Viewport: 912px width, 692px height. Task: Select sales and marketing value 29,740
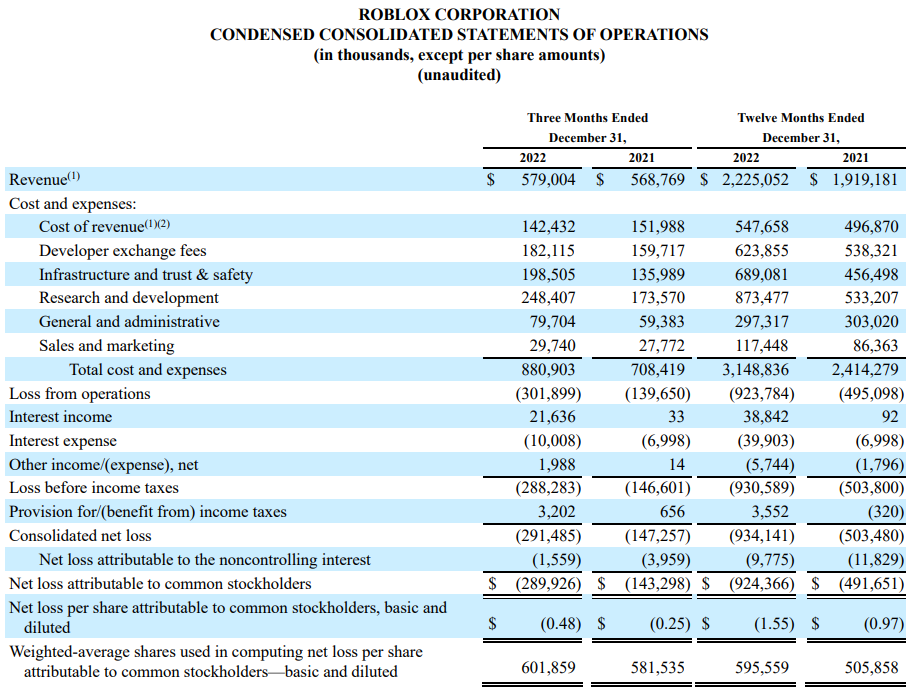tap(552, 345)
